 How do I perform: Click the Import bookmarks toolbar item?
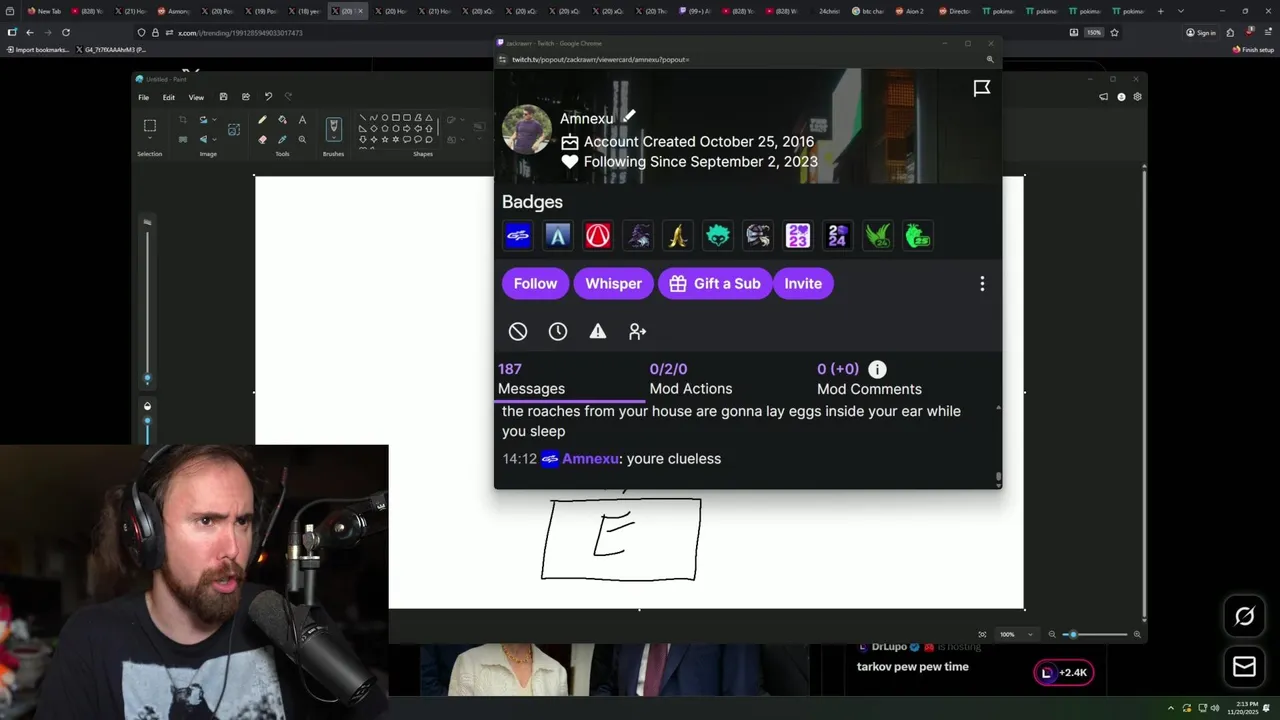click(x=38, y=49)
